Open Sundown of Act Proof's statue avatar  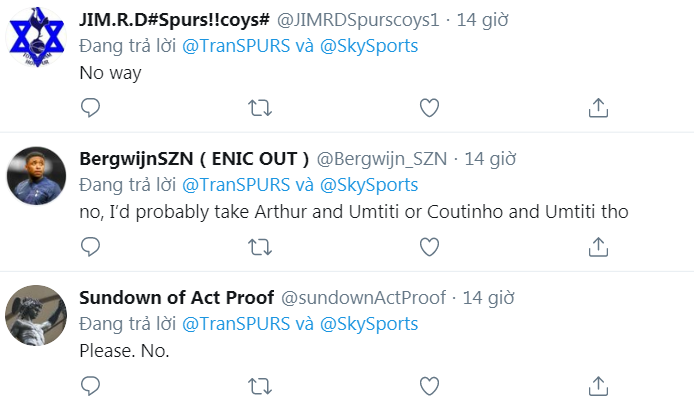coord(36,318)
